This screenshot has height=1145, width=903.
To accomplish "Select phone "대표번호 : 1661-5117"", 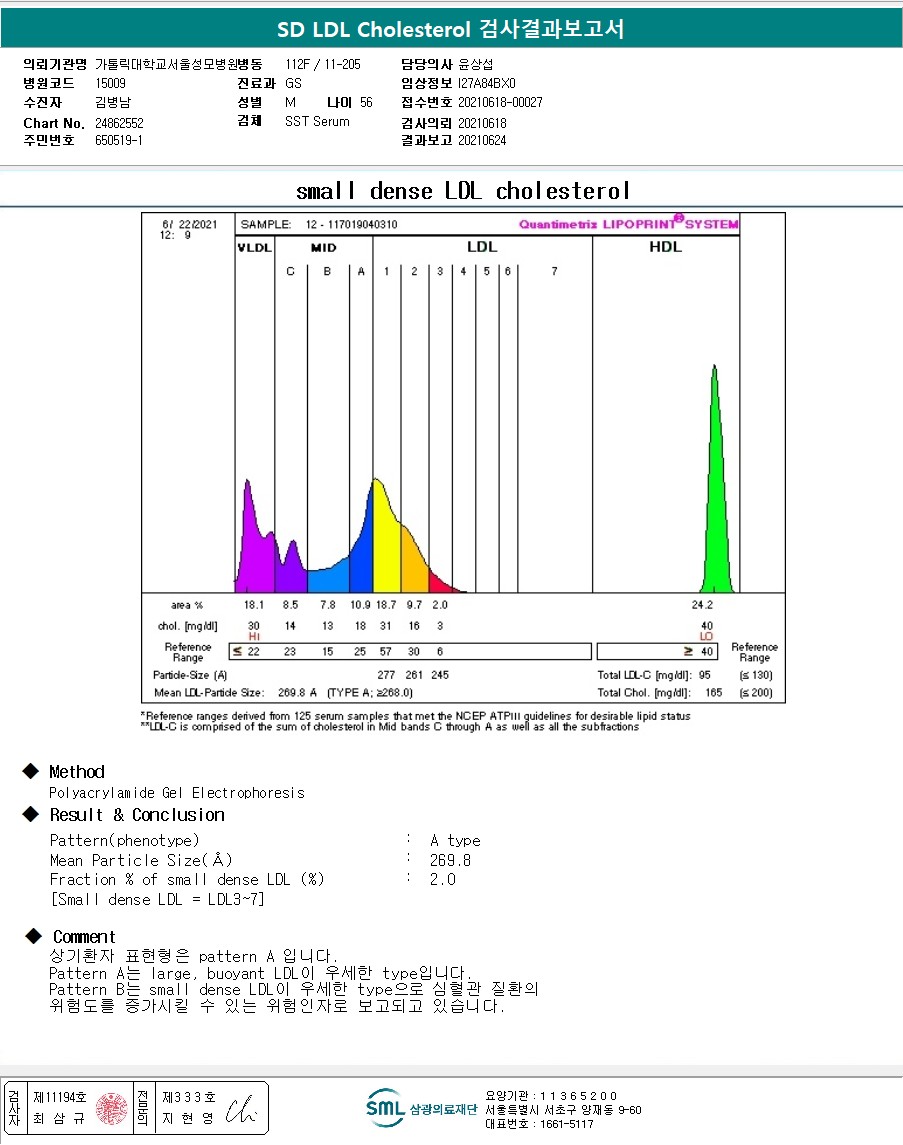I will click(x=539, y=1124).
